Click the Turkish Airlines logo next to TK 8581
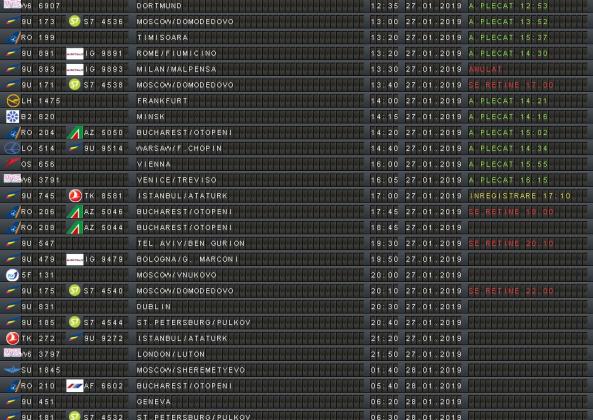The height and width of the screenshot is (420, 593). (x=75, y=196)
